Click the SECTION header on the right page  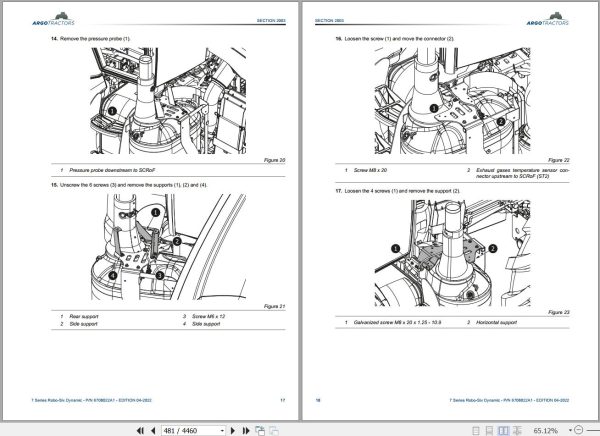tap(329, 21)
